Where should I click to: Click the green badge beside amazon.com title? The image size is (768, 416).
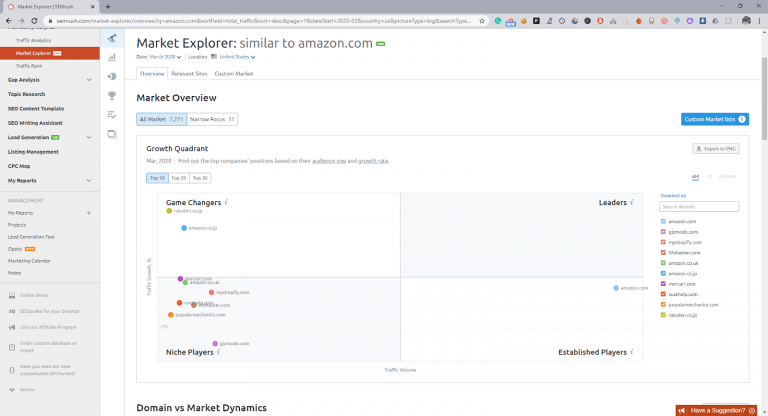click(x=381, y=44)
